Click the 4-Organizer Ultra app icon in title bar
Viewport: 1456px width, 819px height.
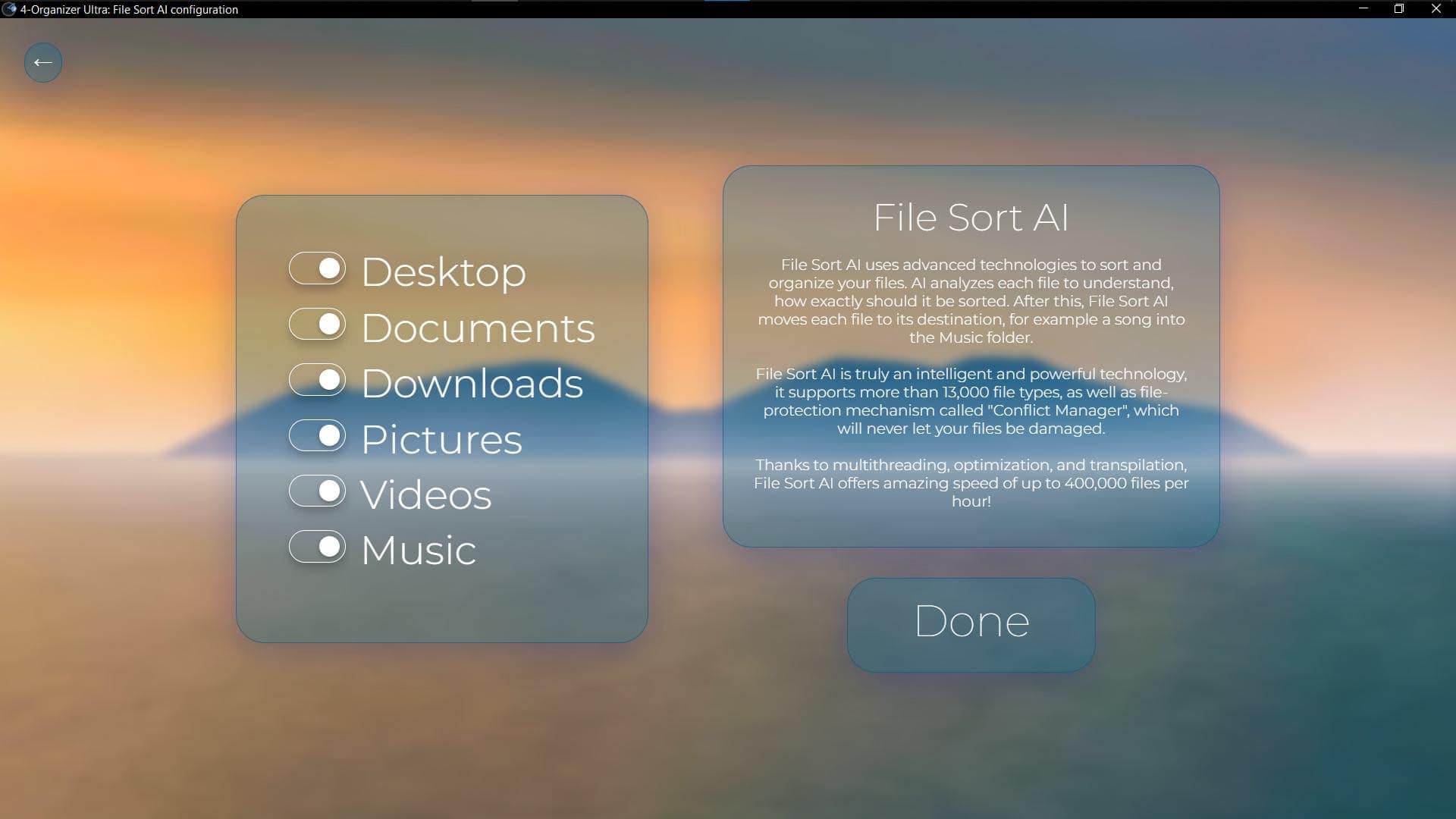click(9, 9)
